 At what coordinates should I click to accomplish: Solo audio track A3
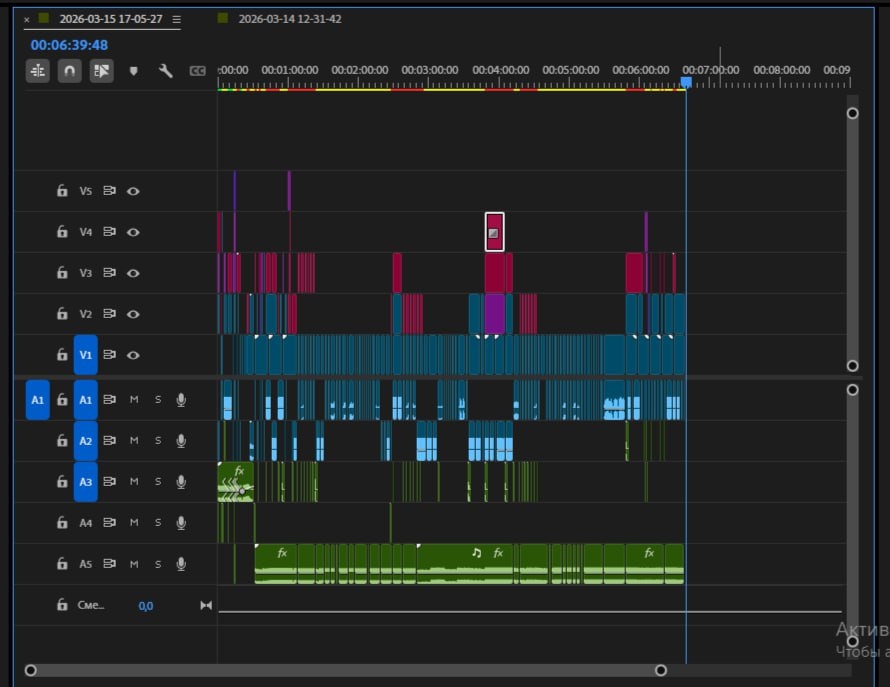click(x=157, y=482)
